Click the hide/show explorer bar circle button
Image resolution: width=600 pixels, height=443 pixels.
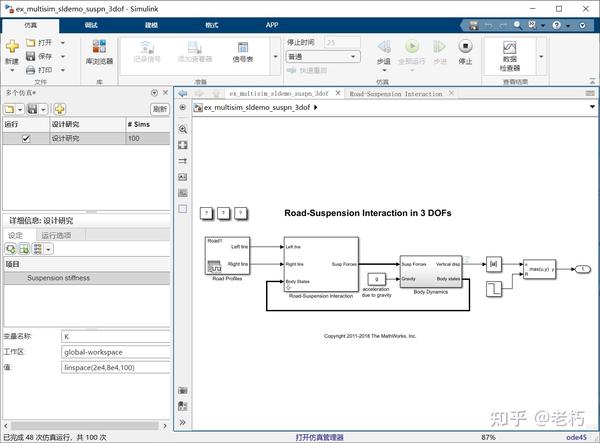tap(183, 107)
